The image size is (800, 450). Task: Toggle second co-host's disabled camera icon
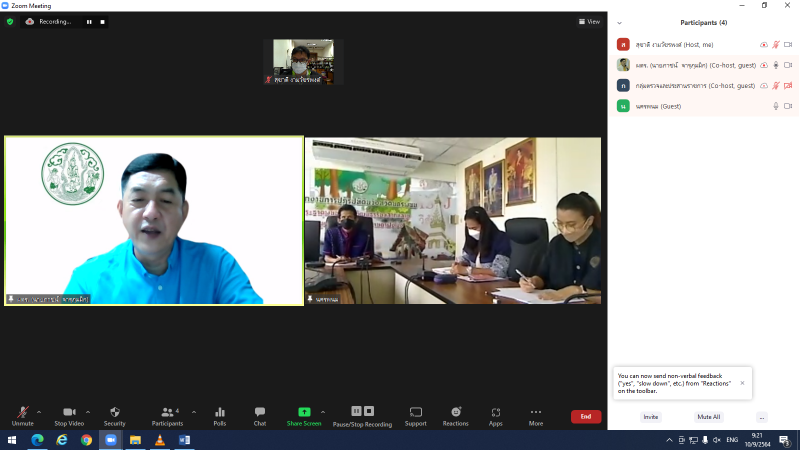pos(788,85)
